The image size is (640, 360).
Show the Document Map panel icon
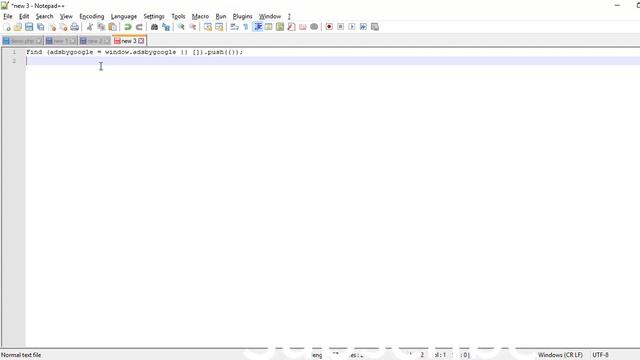pos(280,27)
